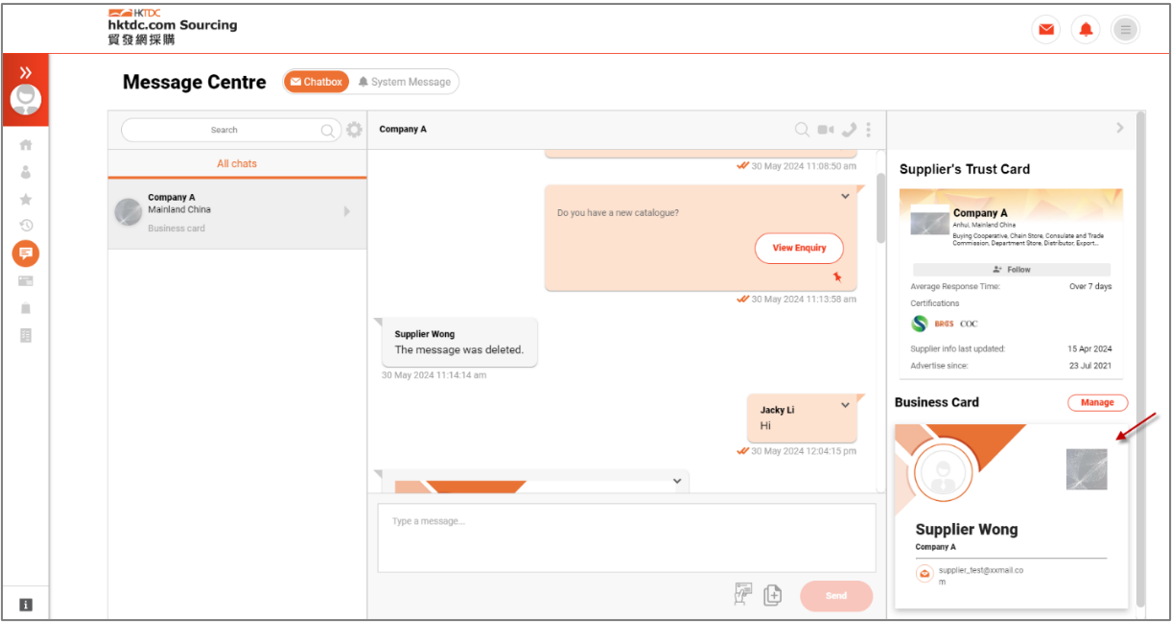This screenshot has height=625, width=1174.
Task: Open the mail envelope icon in header
Action: 1046,30
